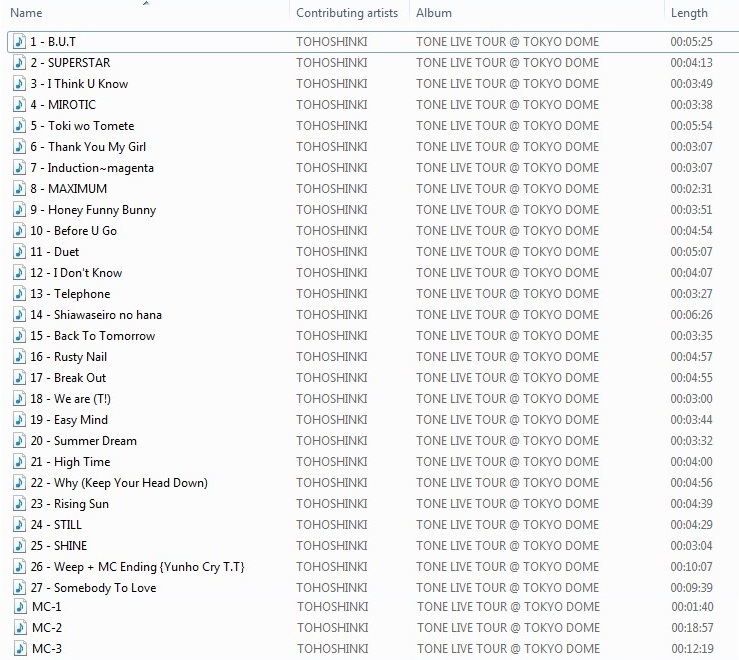The width and height of the screenshot is (739, 660).
Task: Click the file icon of 14 - Shiawaseiro no hana
Action: click(19, 314)
